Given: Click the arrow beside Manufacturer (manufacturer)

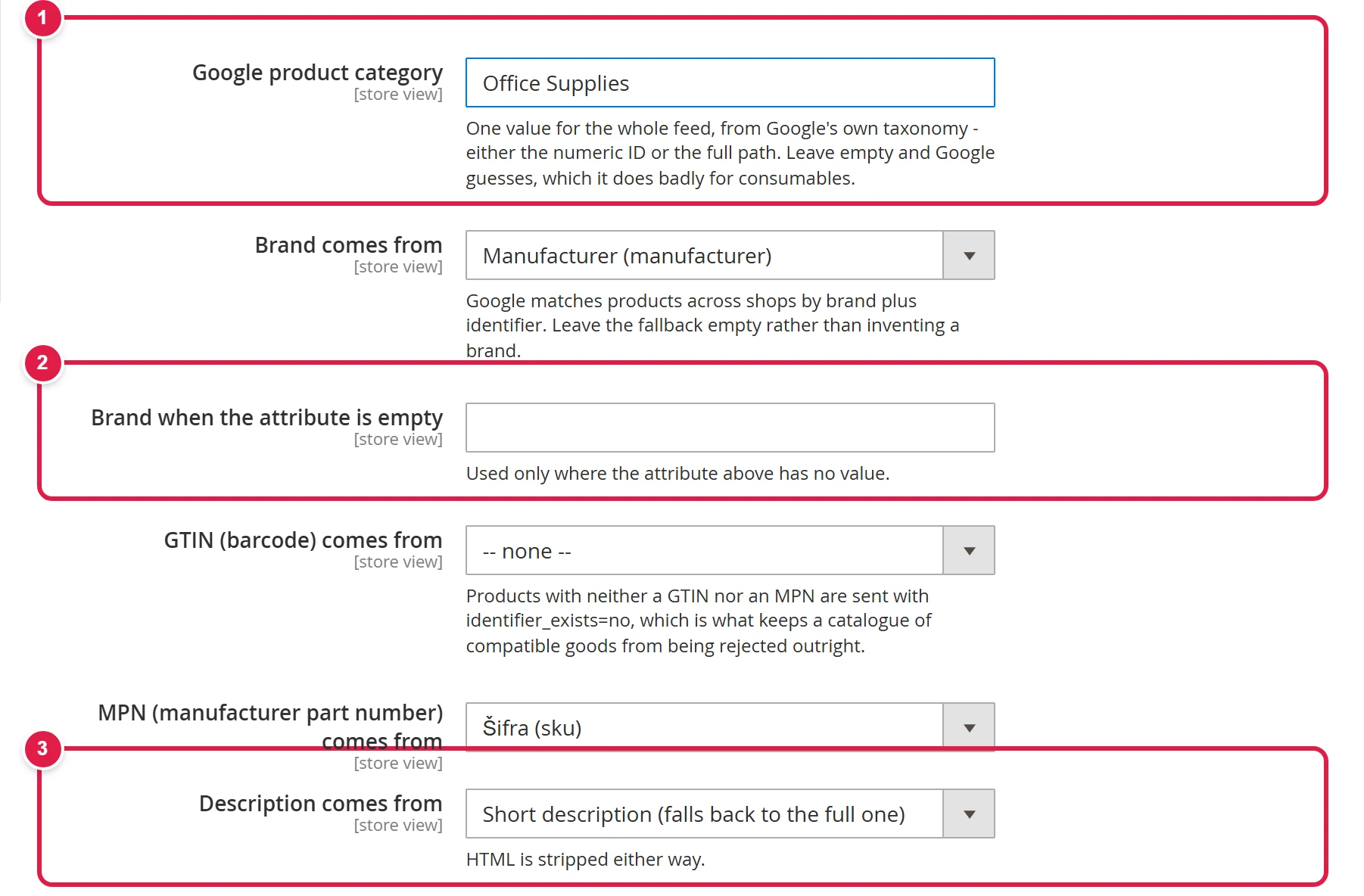Looking at the screenshot, I should [x=969, y=255].
